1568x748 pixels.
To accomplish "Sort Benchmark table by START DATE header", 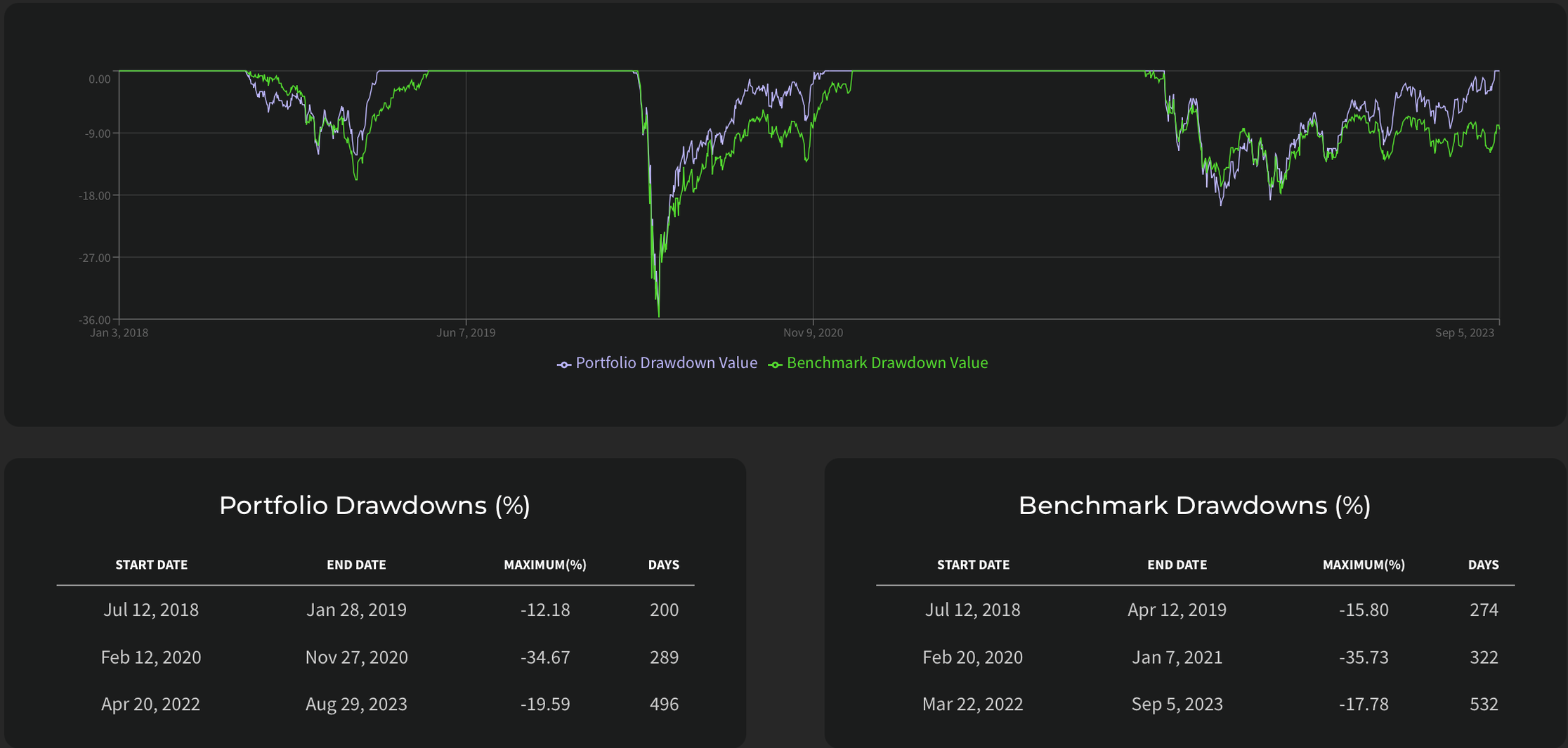I will 973,565.
